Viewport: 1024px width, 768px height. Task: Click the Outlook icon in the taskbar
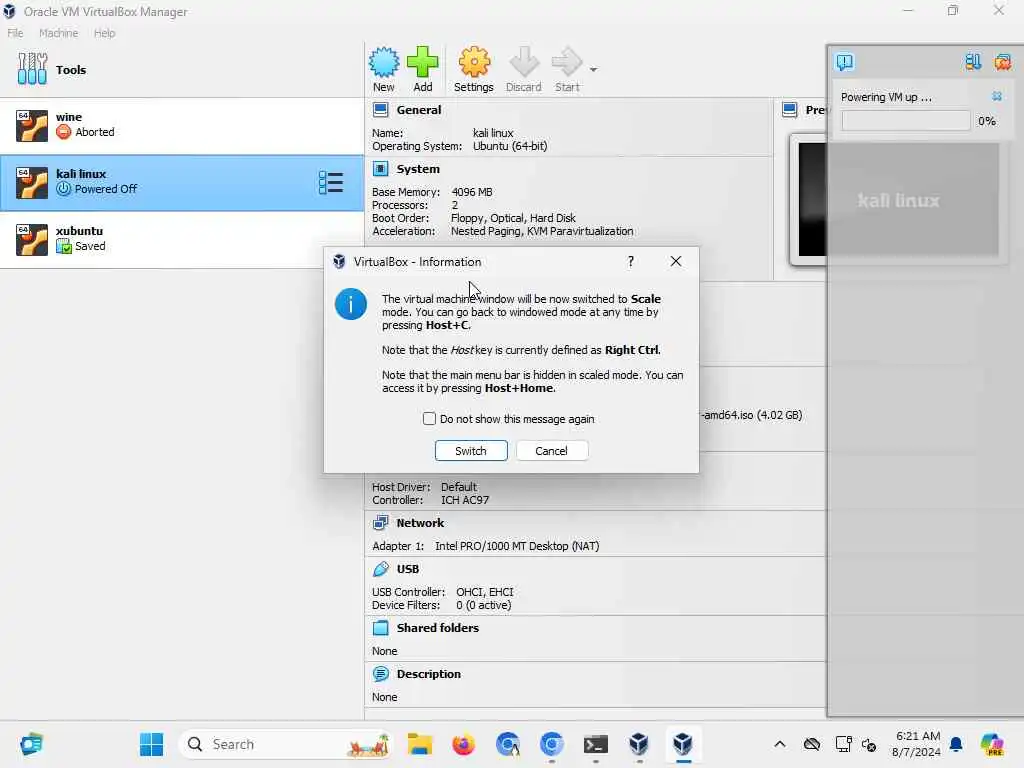[x=31, y=744]
